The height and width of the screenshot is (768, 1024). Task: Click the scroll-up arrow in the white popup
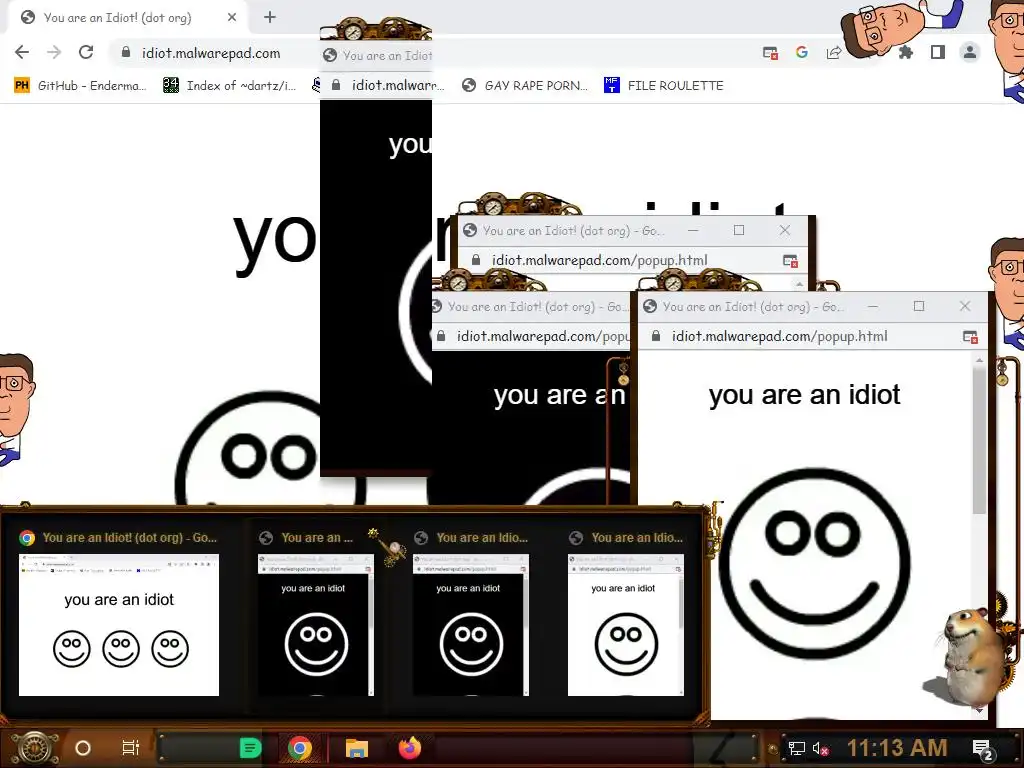pyautogui.click(x=979, y=360)
